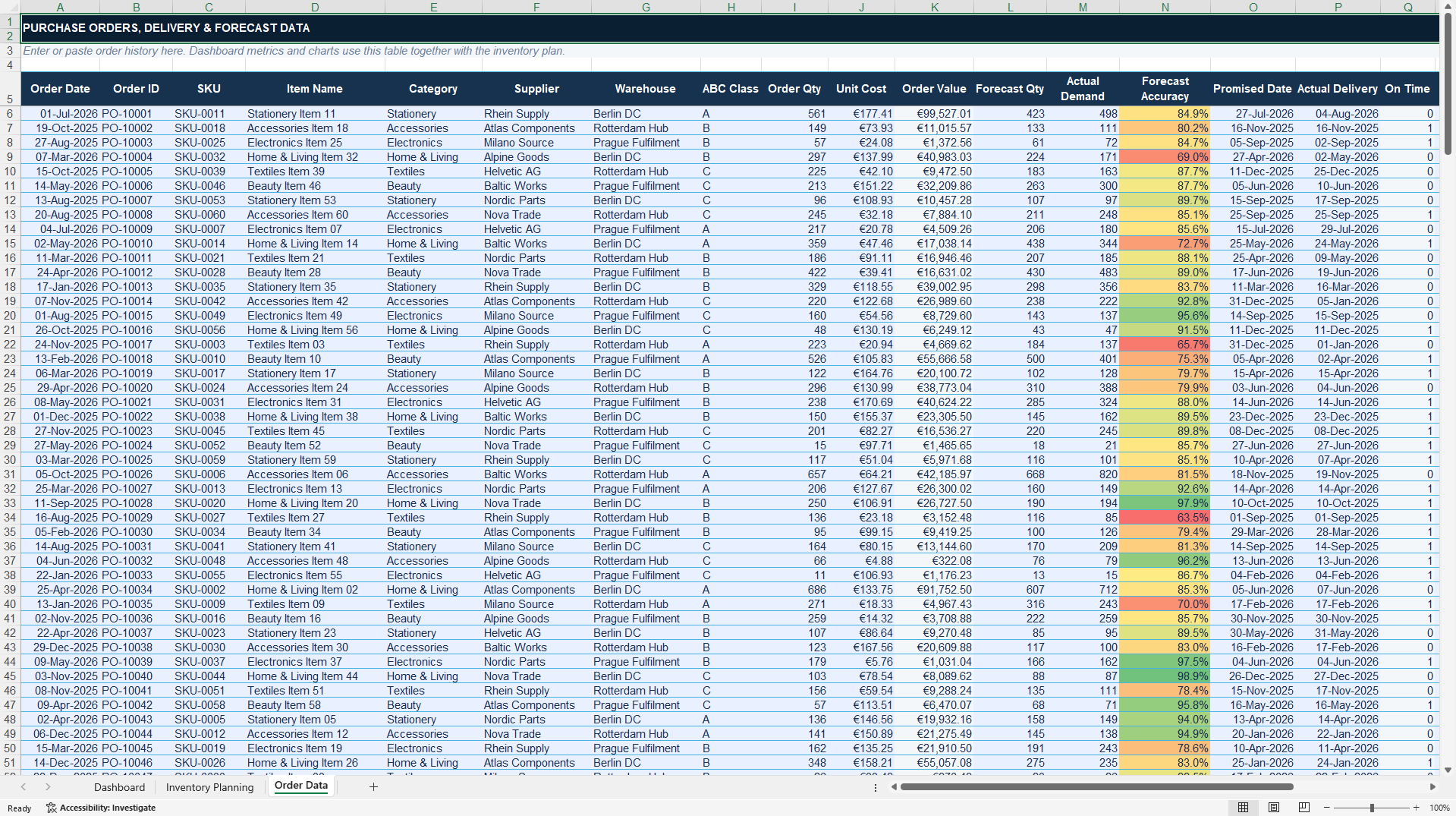Select column D header
Image resolution: width=1456 pixels, height=816 pixels.
click(315, 7)
